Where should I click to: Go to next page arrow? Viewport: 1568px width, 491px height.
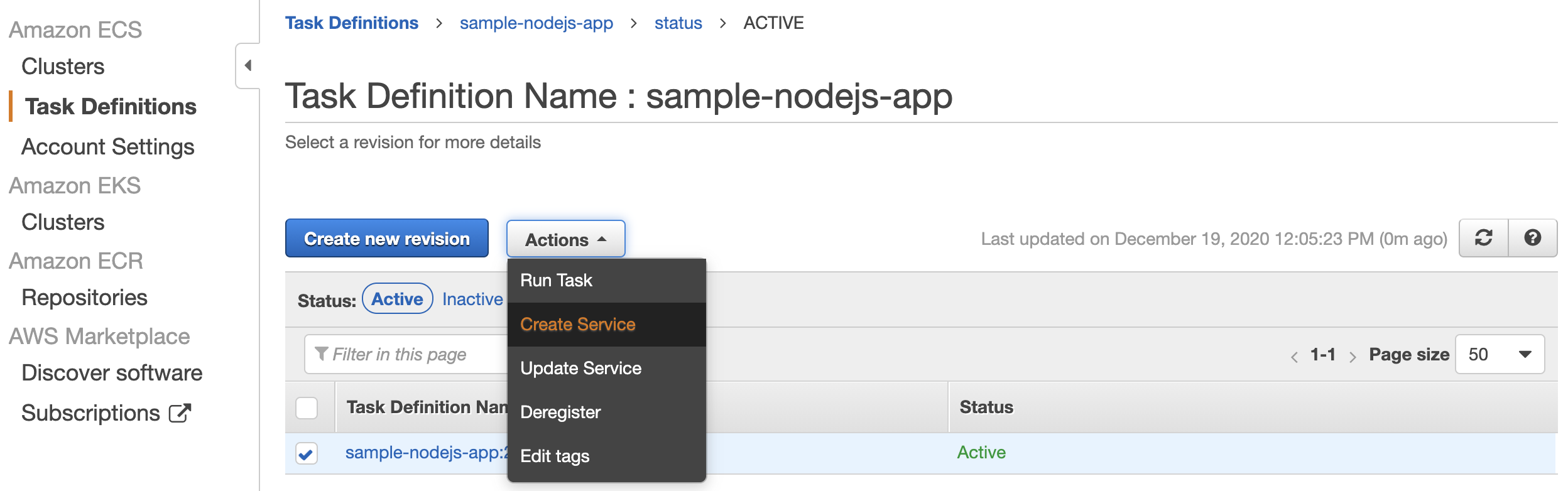(x=1353, y=357)
